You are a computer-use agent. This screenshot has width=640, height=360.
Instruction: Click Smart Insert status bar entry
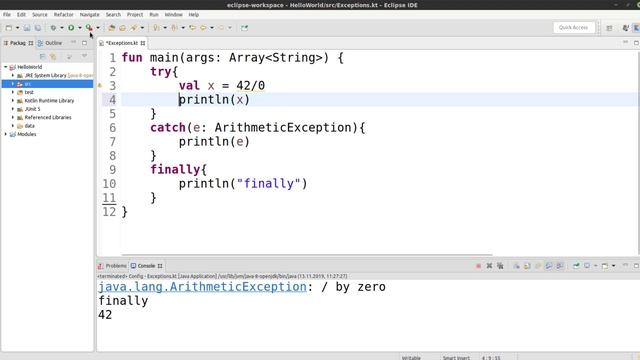(456, 358)
